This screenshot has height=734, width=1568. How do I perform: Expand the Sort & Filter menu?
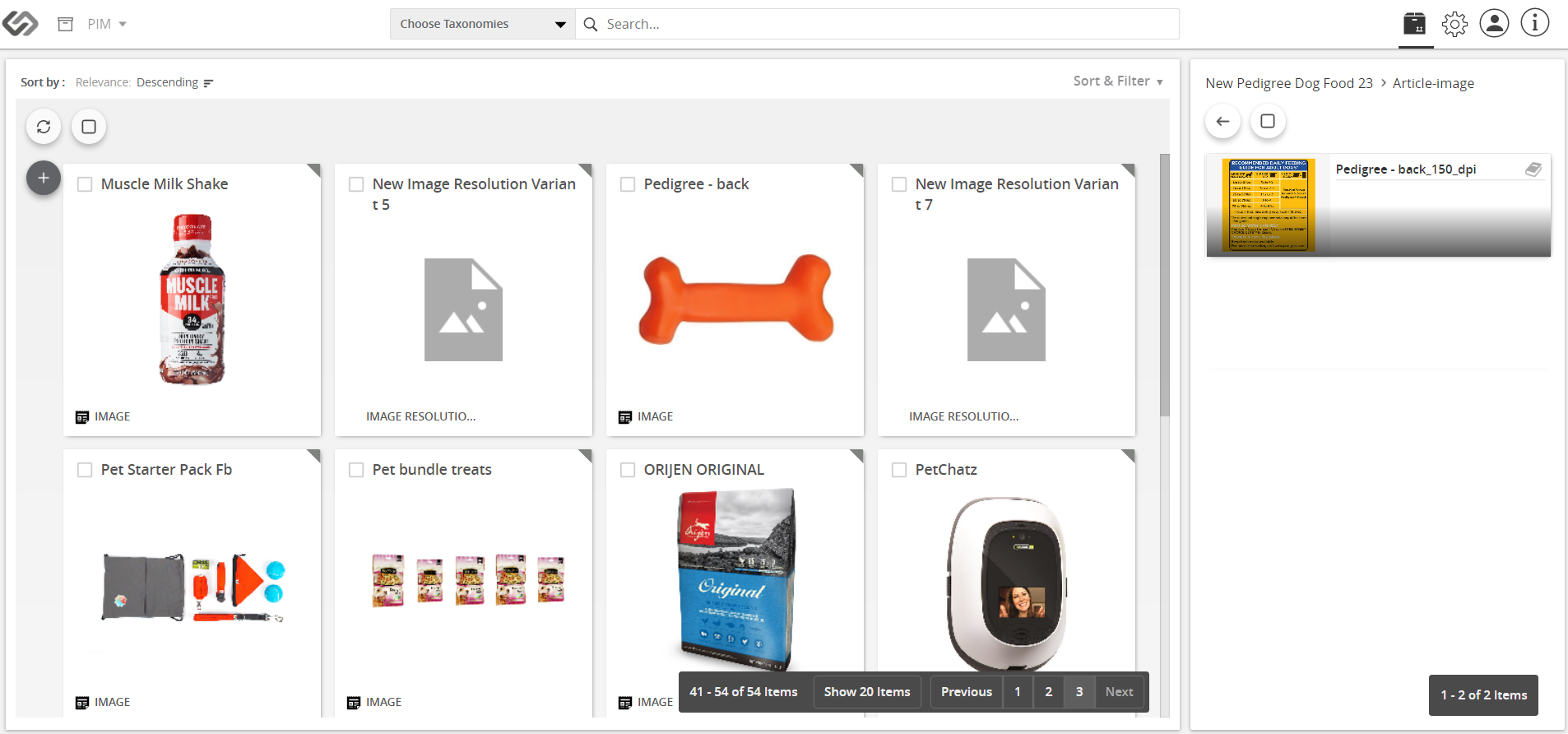[1118, 81]
